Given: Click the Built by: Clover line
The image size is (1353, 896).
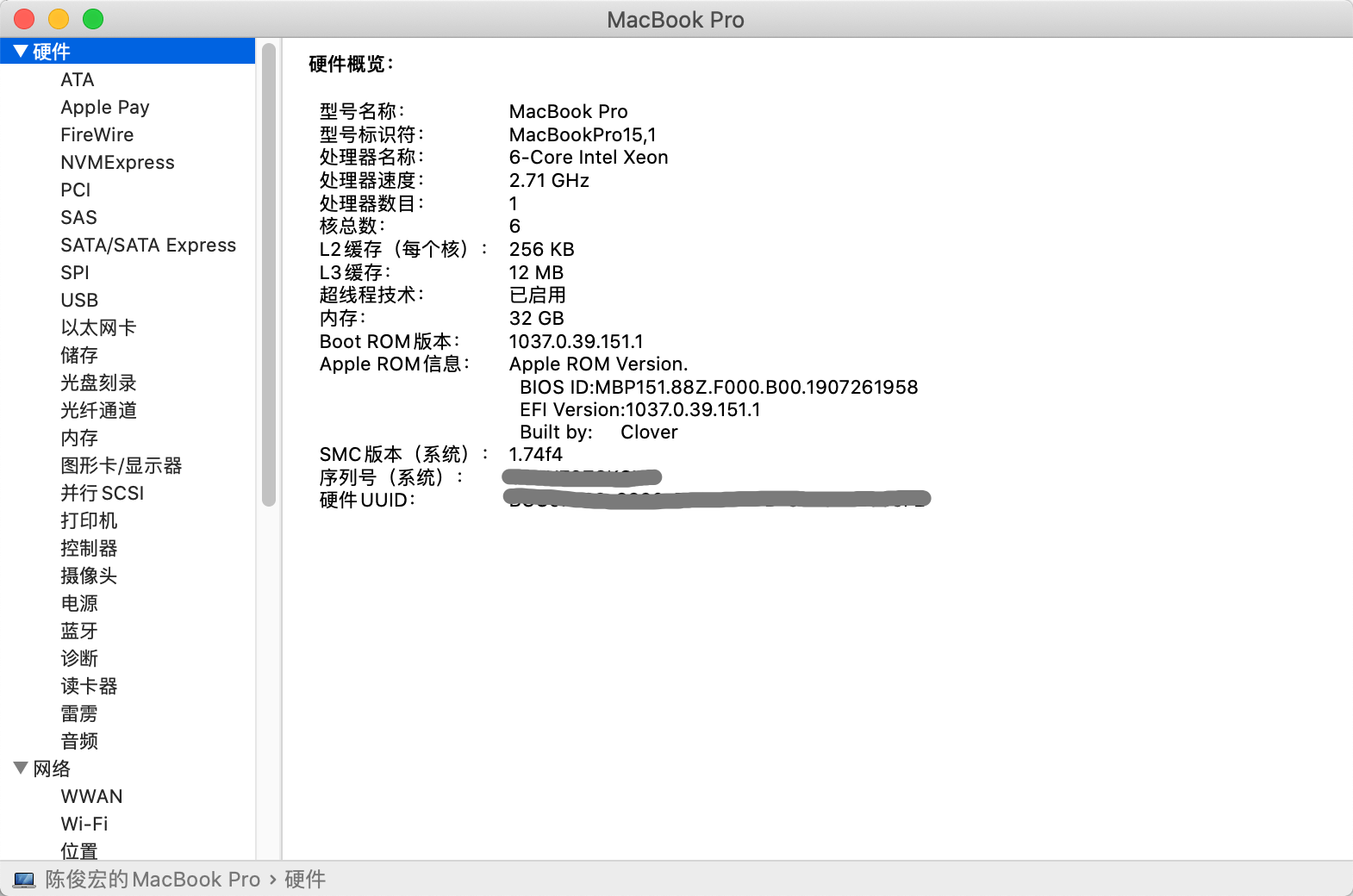Looking at the screenshot, I should pyautogui.click(x=599, y=432).
